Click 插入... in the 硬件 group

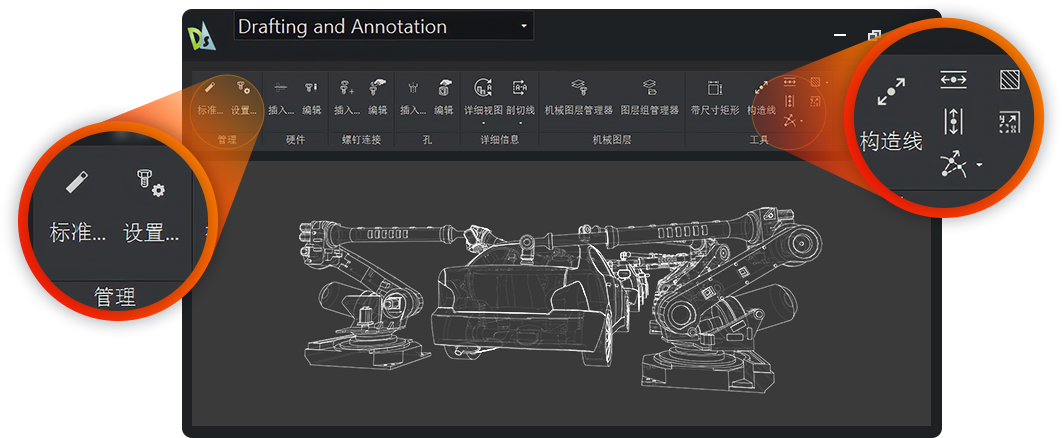[281, 99]
